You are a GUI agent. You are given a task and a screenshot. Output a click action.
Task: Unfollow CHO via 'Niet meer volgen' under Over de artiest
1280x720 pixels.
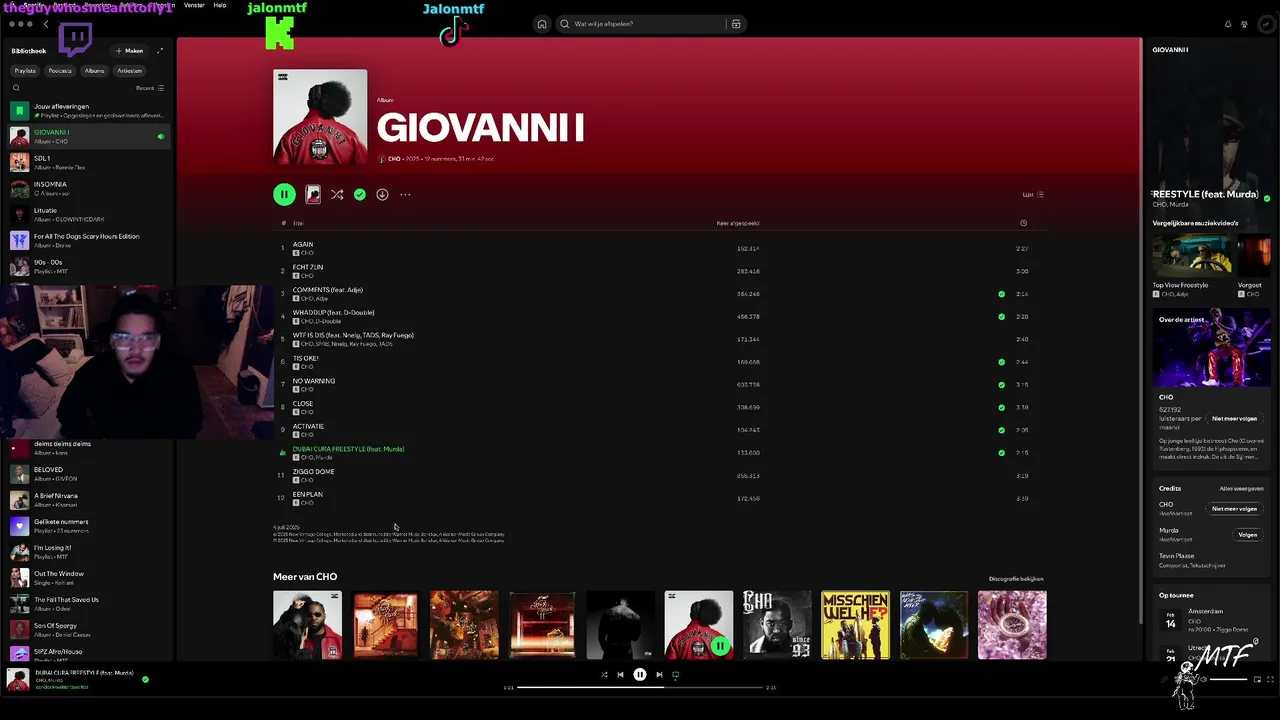point(1234,419)
